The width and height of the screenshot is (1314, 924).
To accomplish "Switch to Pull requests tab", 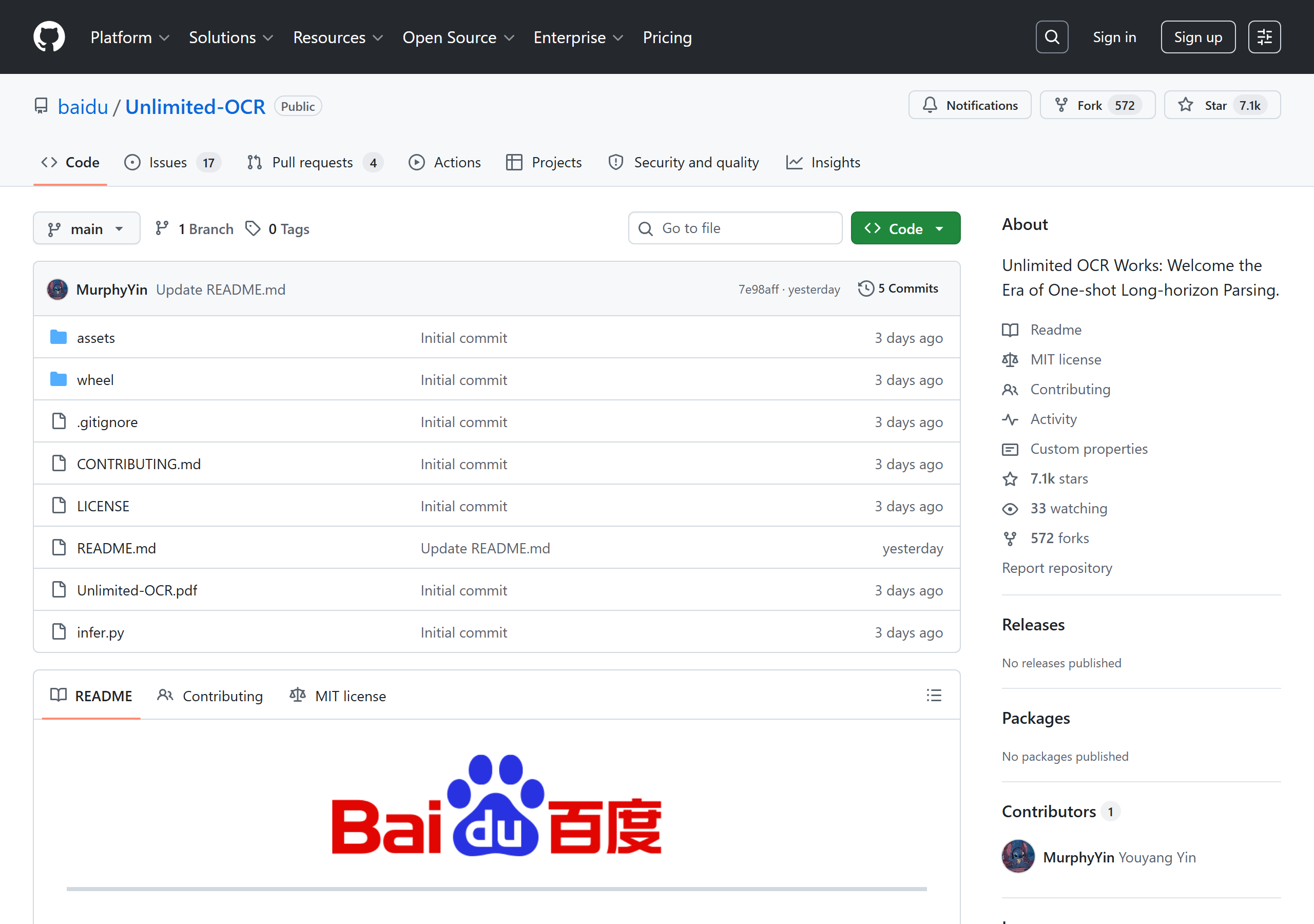I will [315, 163].
